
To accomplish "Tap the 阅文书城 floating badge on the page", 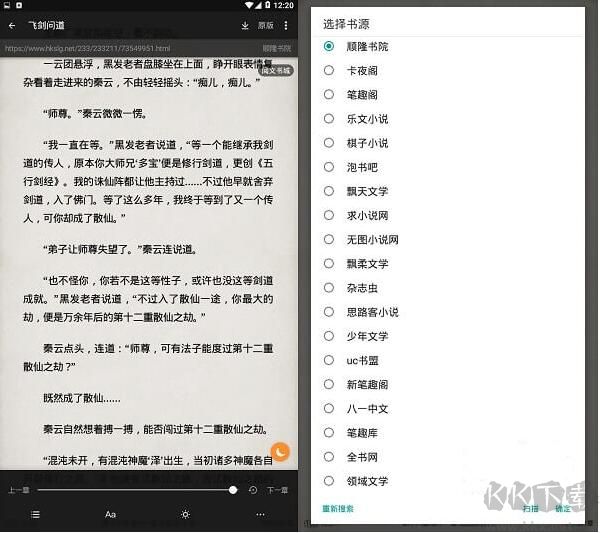I will click(x=276, y=70).
